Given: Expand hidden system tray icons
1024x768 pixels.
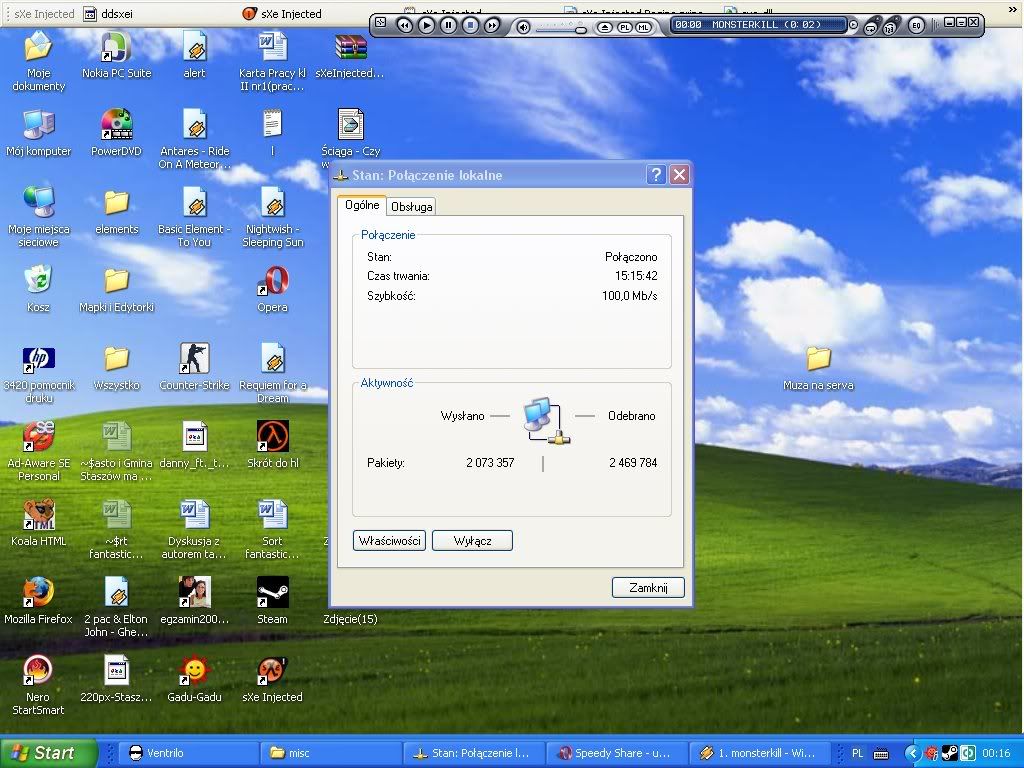Looking at the screenshot, I should (x=912, y=753).
